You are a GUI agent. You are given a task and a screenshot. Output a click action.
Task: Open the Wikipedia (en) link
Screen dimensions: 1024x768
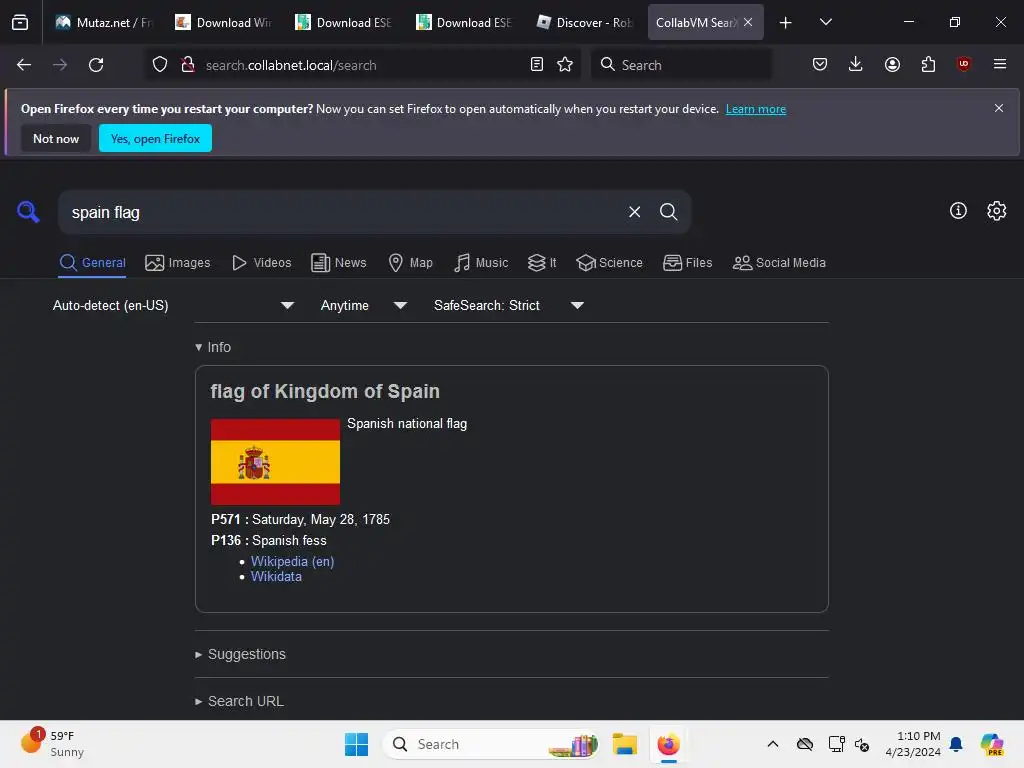point(292,561)
